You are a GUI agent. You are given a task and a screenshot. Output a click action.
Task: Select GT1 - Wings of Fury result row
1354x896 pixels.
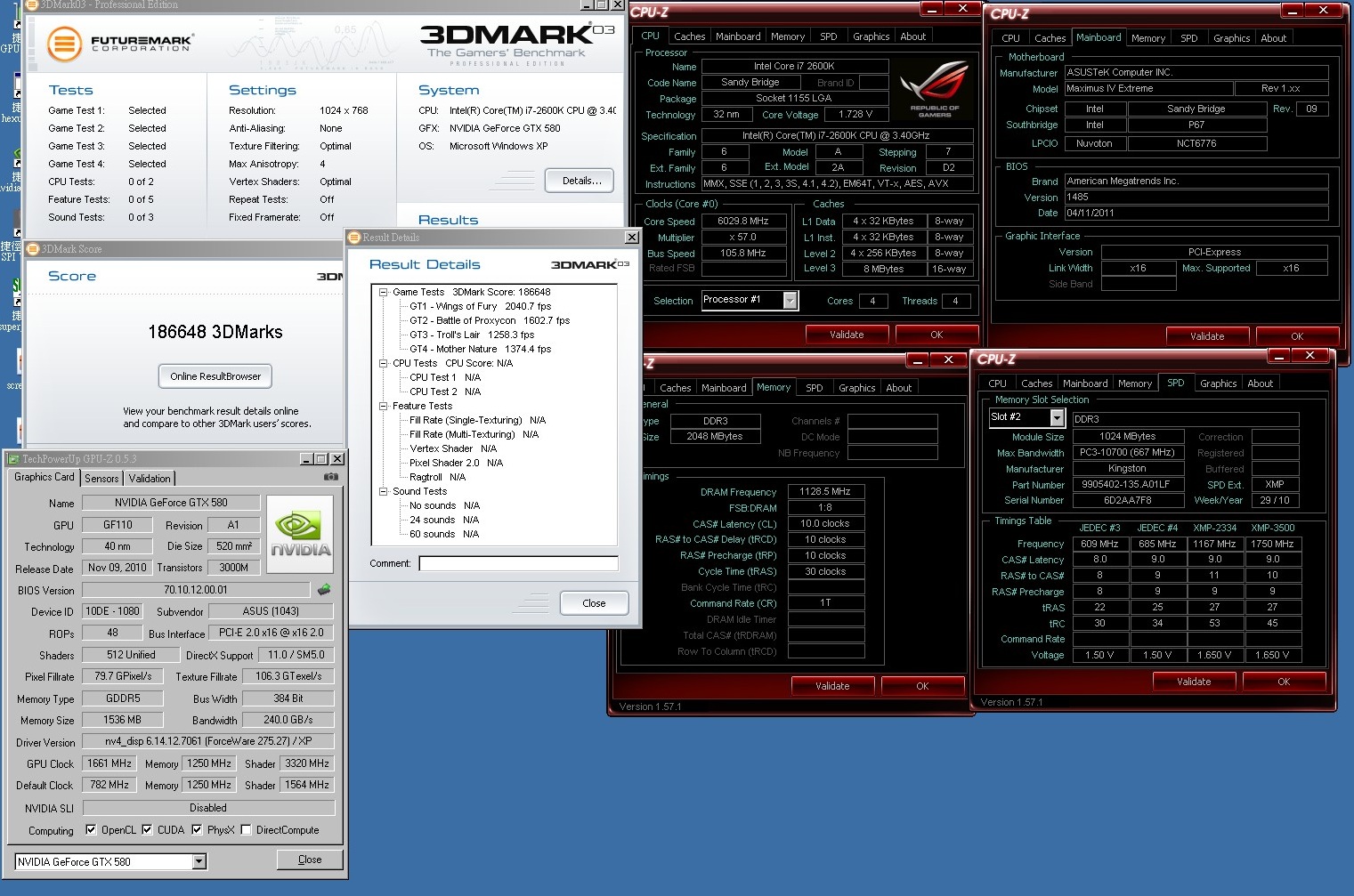coord(480,306)
